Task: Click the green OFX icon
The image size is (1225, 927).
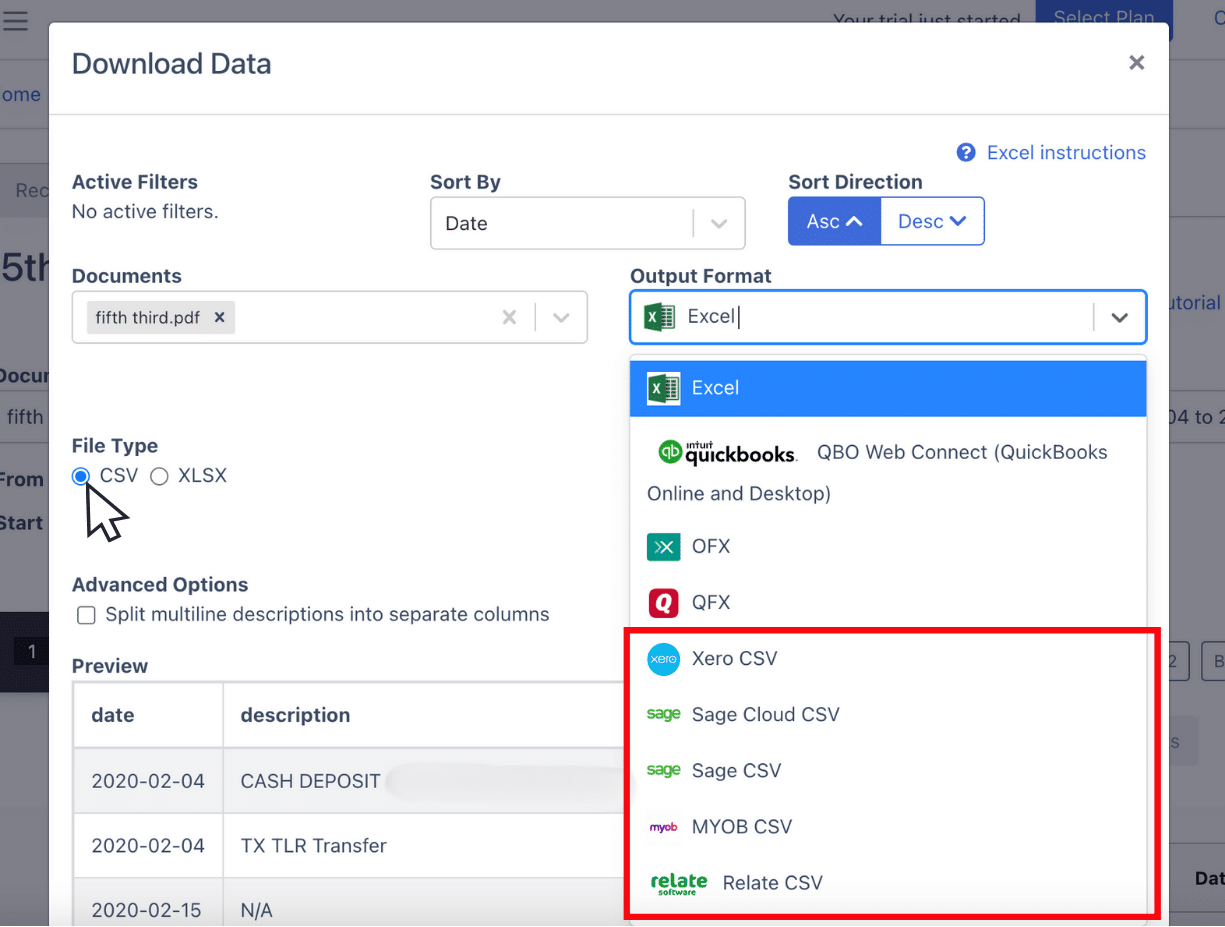Action: (x=663, y=546)
